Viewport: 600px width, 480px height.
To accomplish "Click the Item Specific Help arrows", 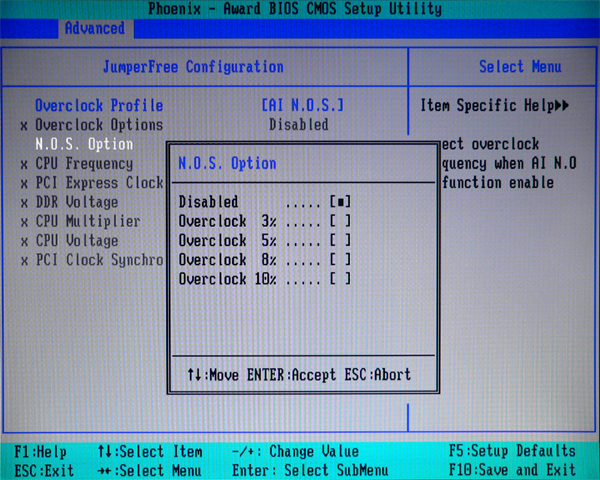I will [x=561, y=105].
